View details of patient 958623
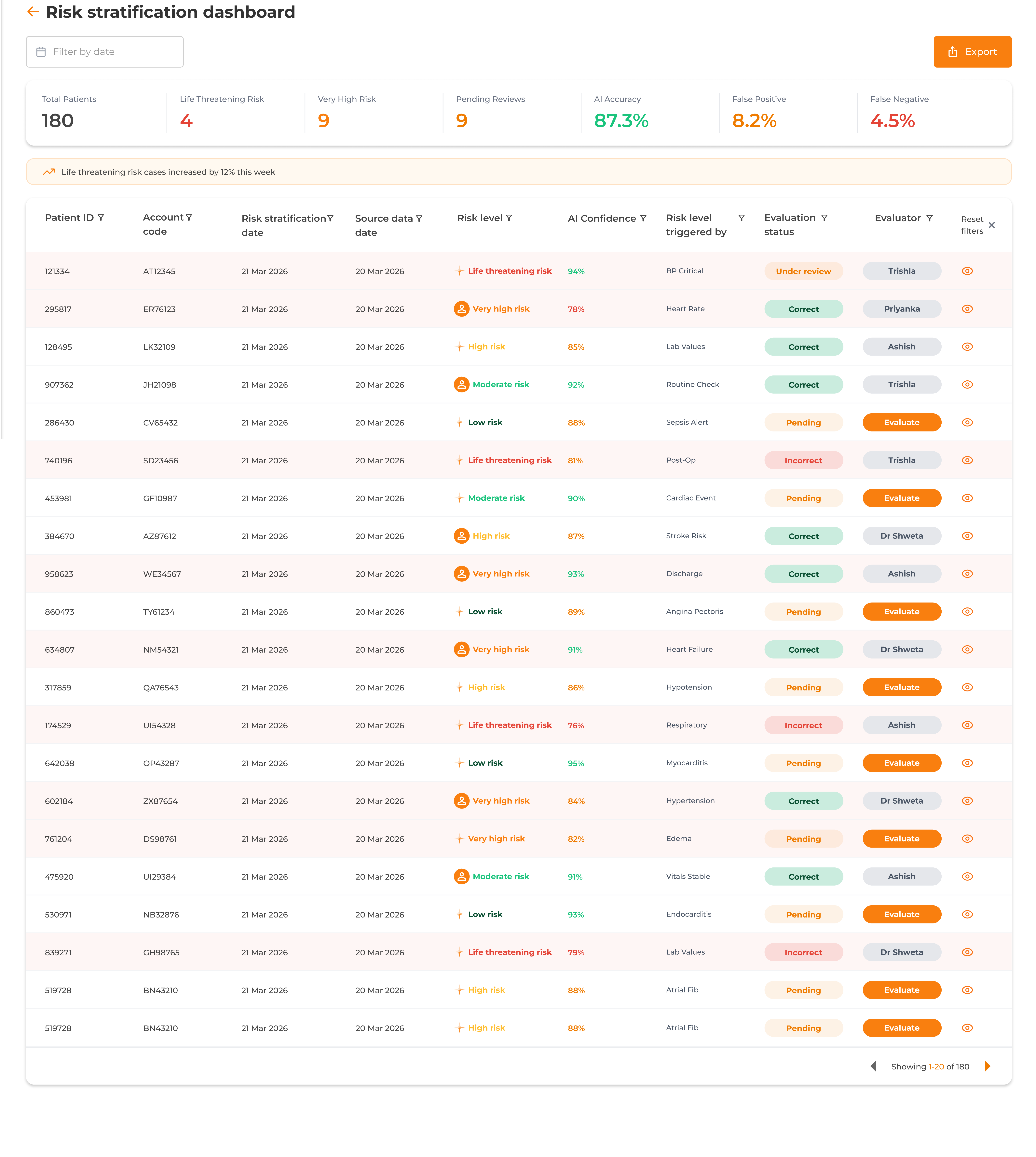Image resolution: width=1036 pixels, height=1157 pixels. coord(967,574)
